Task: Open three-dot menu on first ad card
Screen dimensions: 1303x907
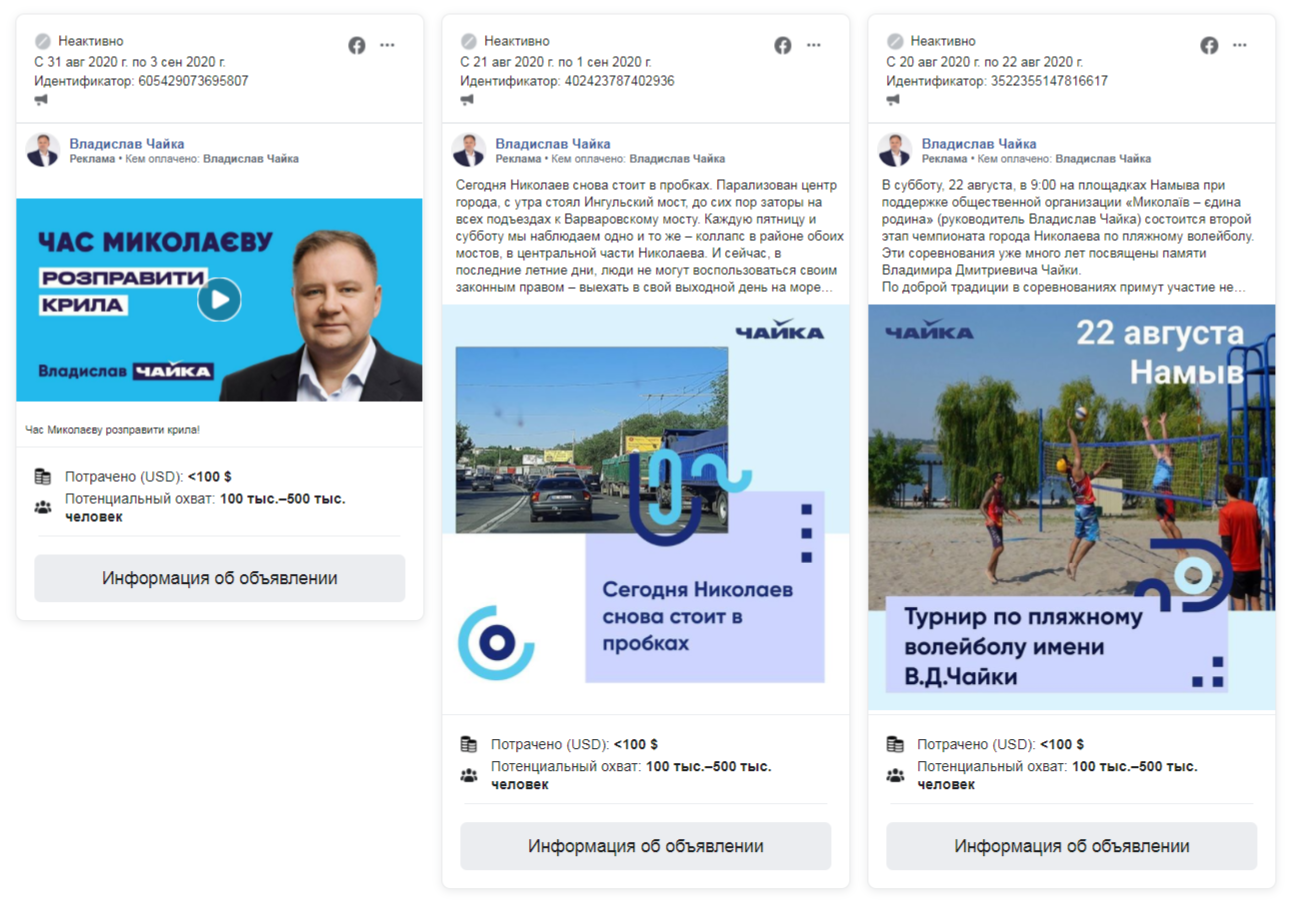Action: tap(388, 45)
